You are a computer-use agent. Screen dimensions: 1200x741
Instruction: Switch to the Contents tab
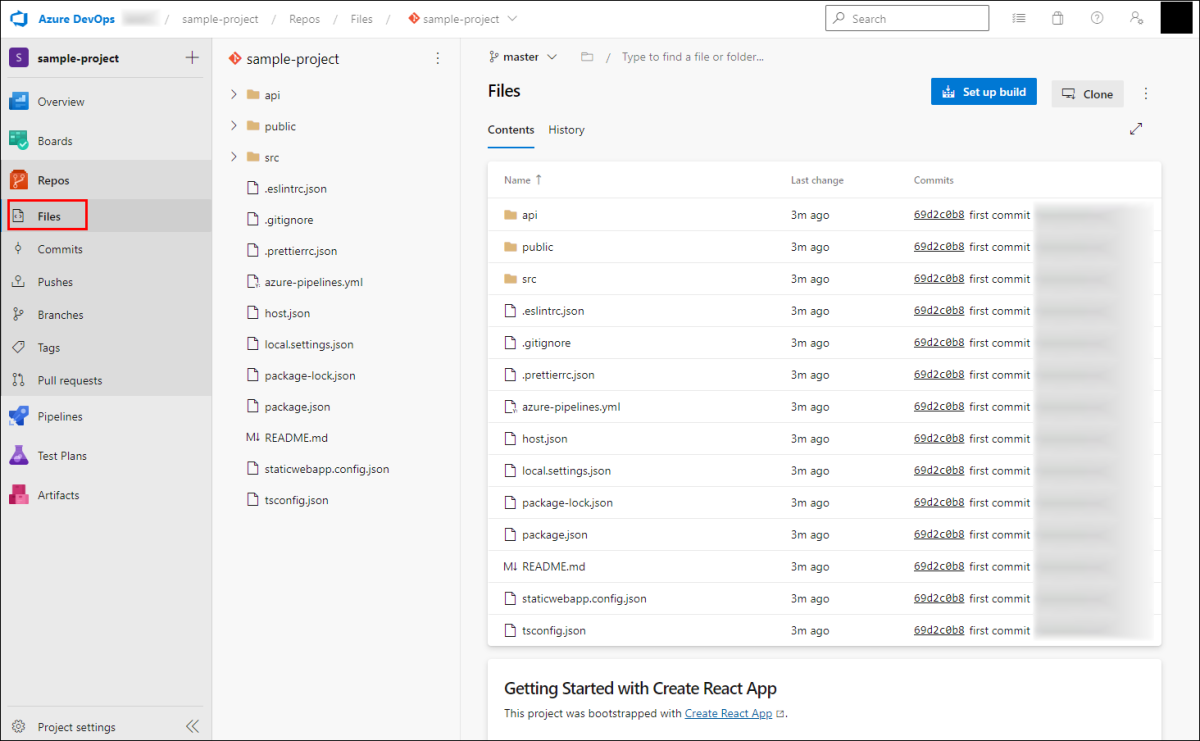(x=511, y=130)
